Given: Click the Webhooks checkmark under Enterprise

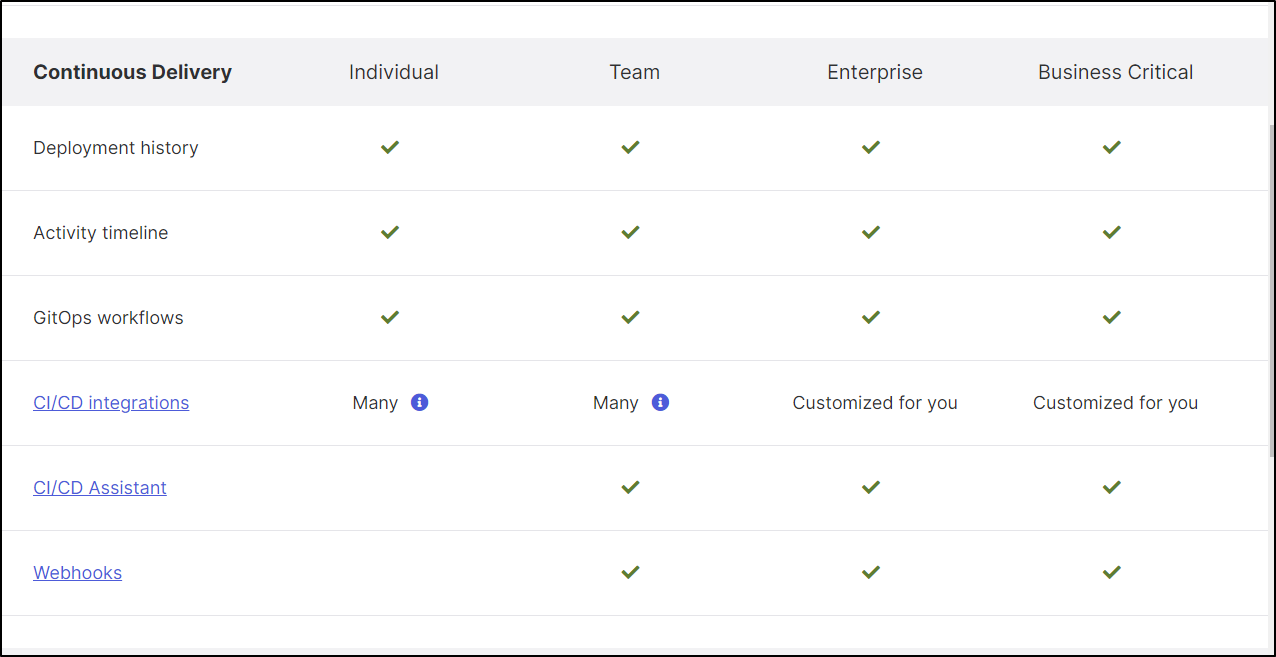Looking at the screenshot, I should 871,572.
